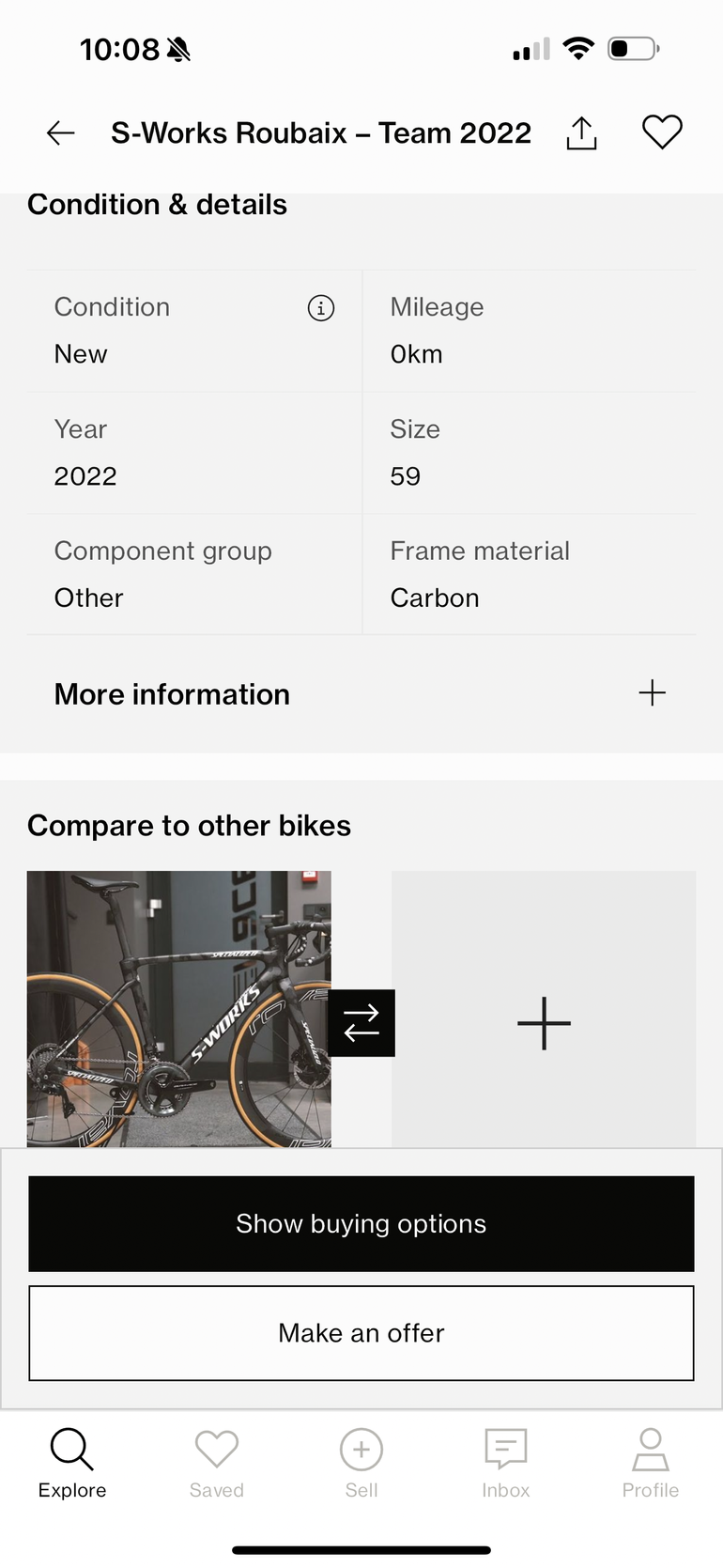Go to the Explore tab
Viewport: 723px width, 1568px height.
pos(72,1464)
